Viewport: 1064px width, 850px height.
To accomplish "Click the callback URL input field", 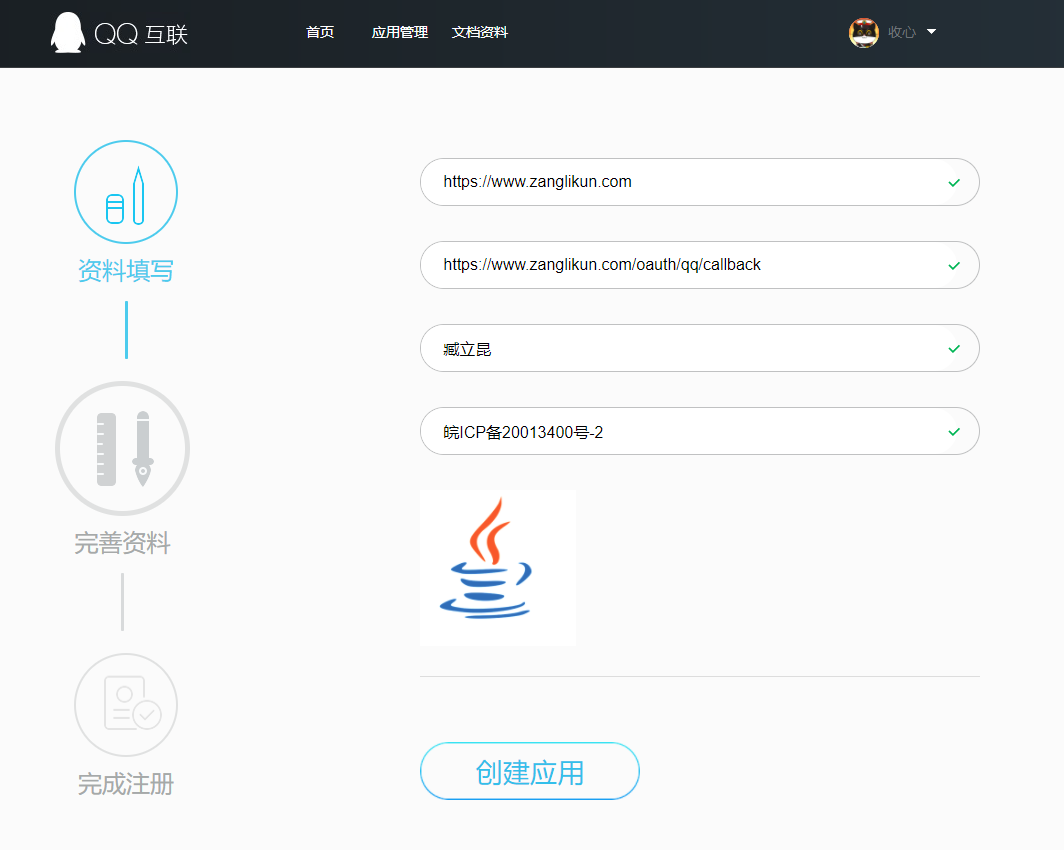I will tap(680, 265).
